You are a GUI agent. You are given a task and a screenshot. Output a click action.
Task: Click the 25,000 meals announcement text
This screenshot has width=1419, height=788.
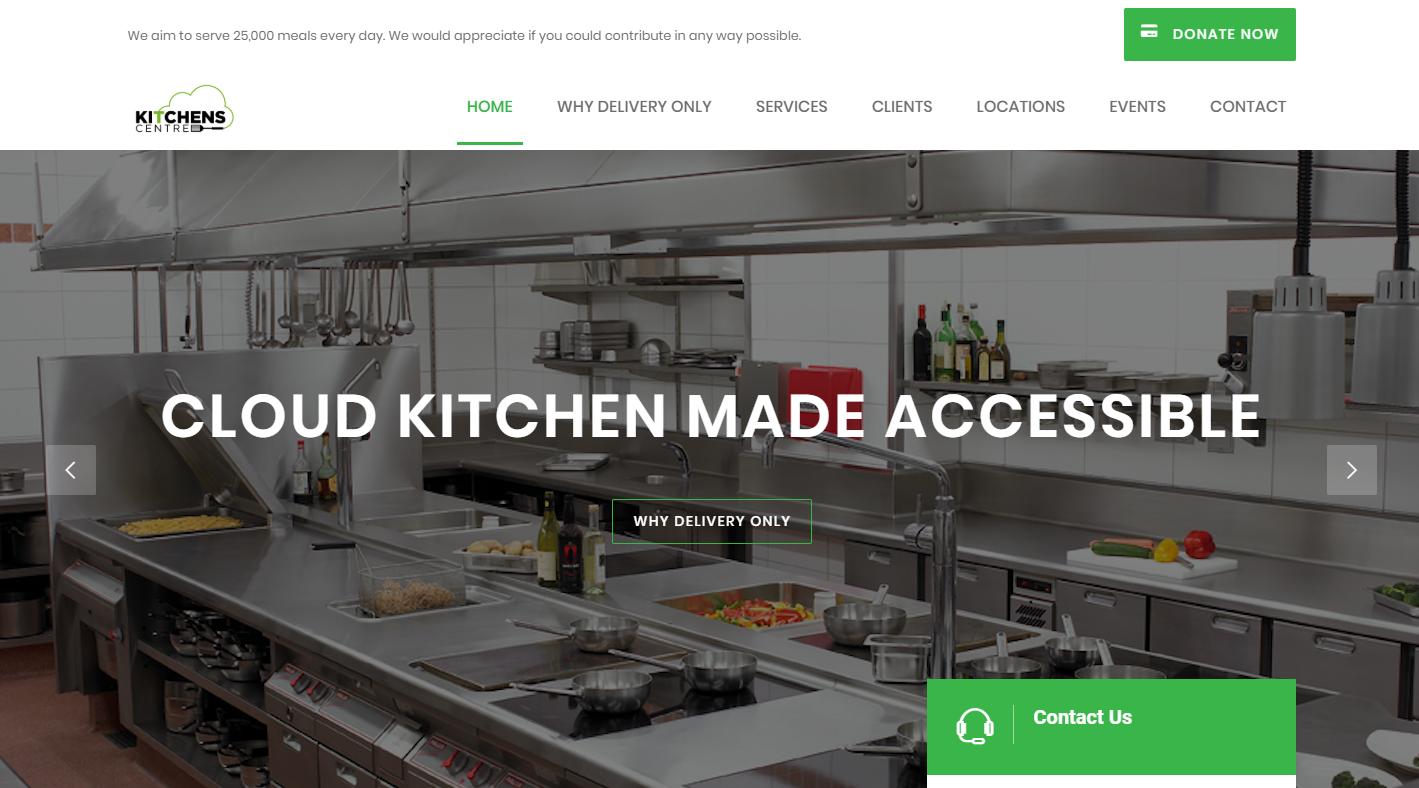point(464,36)
